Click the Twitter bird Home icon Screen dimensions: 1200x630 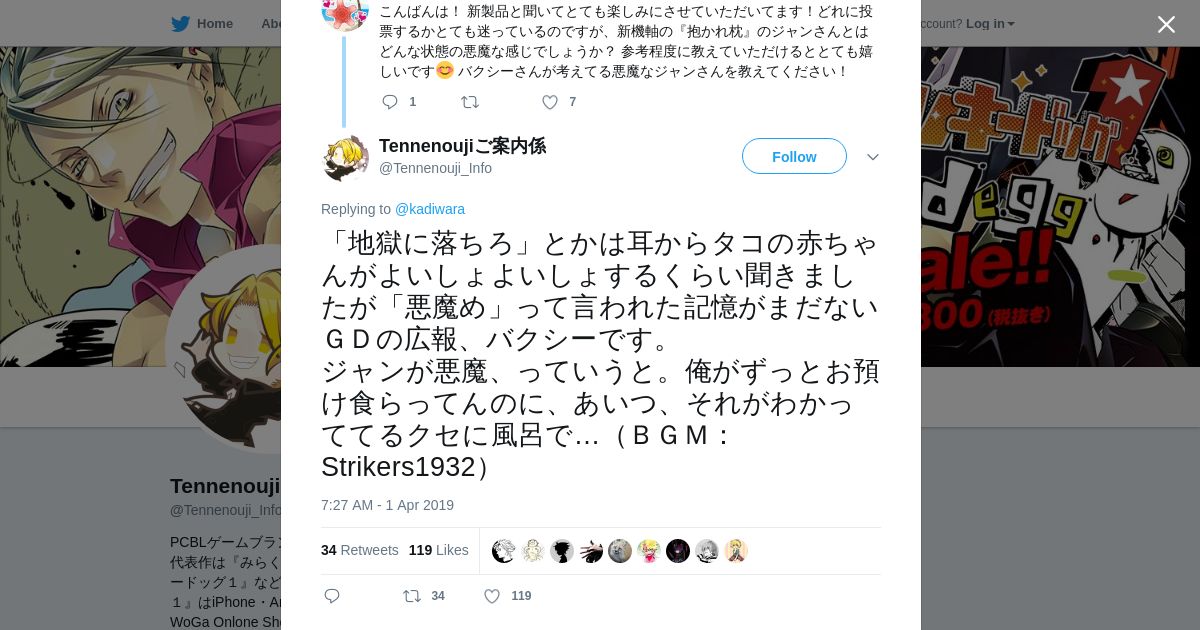click(x=180, y=24)
